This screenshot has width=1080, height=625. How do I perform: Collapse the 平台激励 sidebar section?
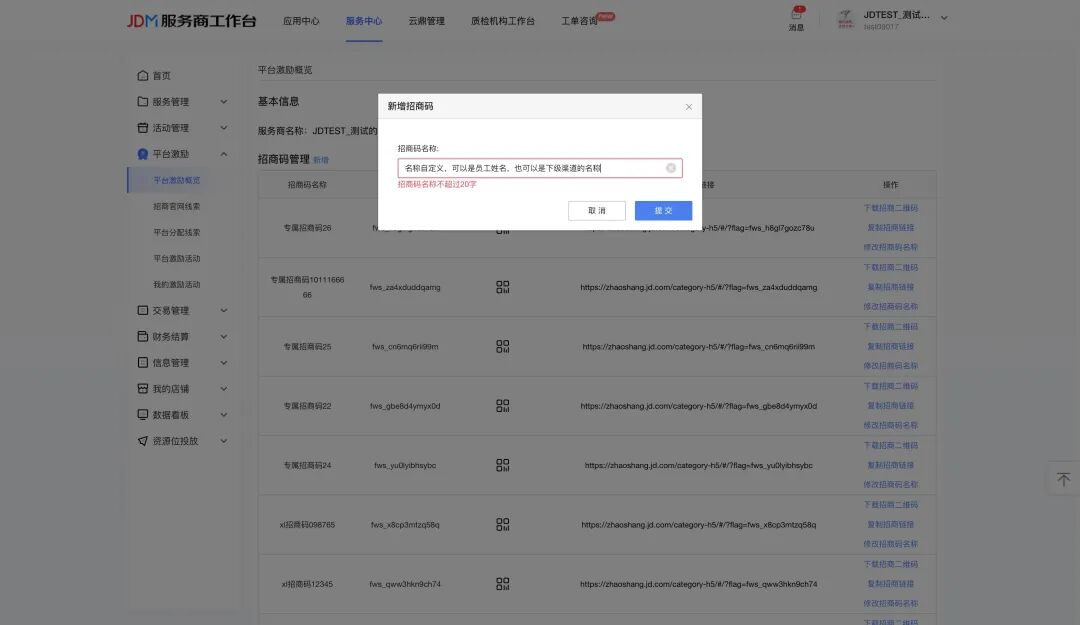coord(223,154)
